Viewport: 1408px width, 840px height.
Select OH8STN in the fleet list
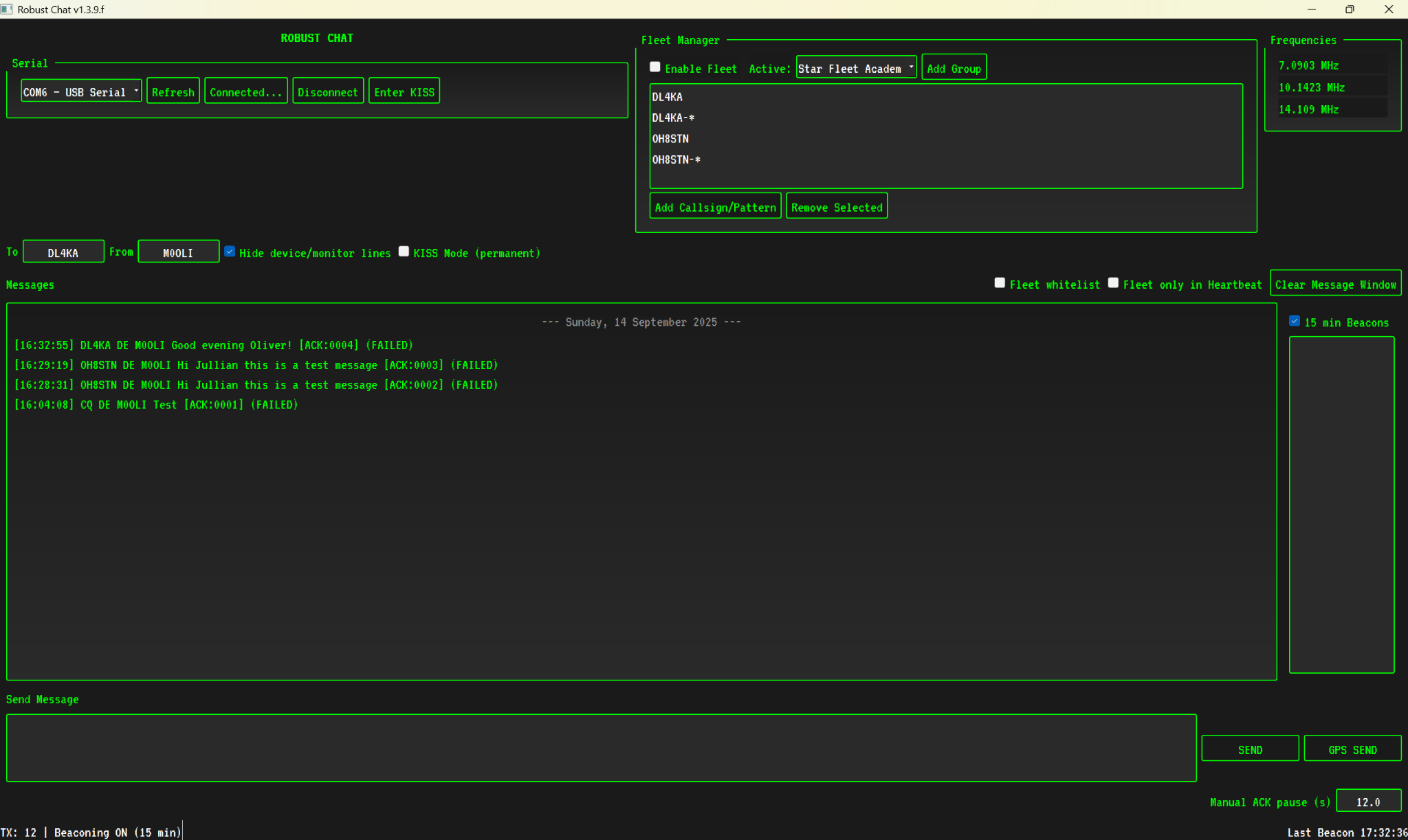946,139
